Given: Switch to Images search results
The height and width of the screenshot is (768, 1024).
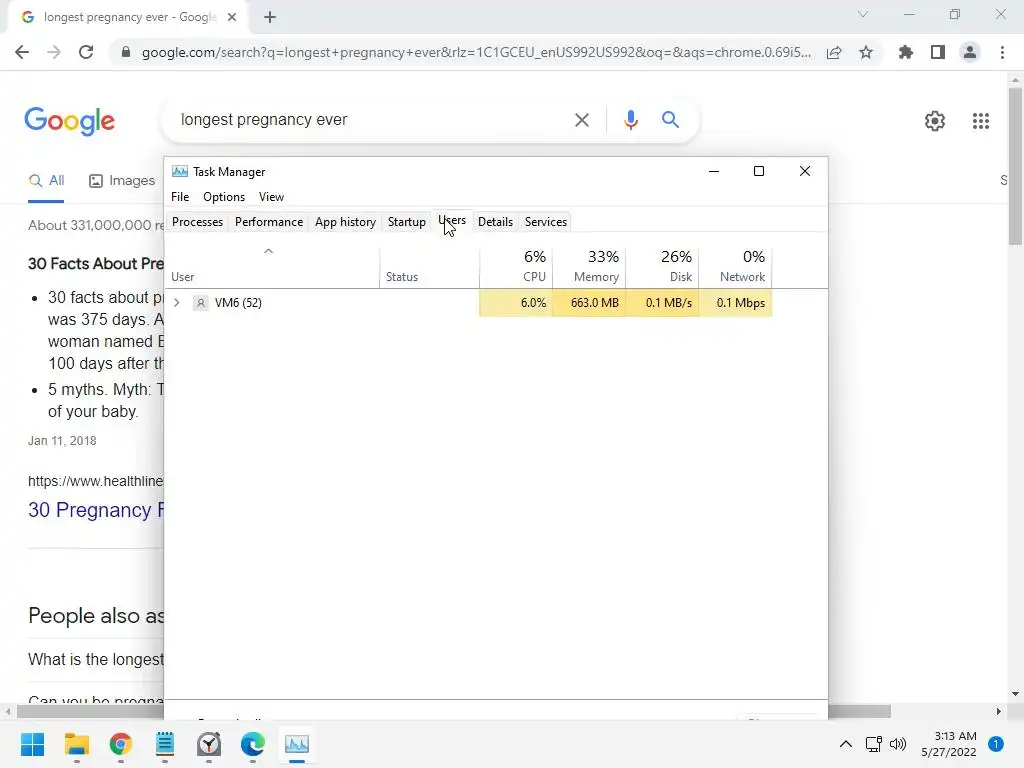Looking at the screenshot, I should (x=122, y=181).
